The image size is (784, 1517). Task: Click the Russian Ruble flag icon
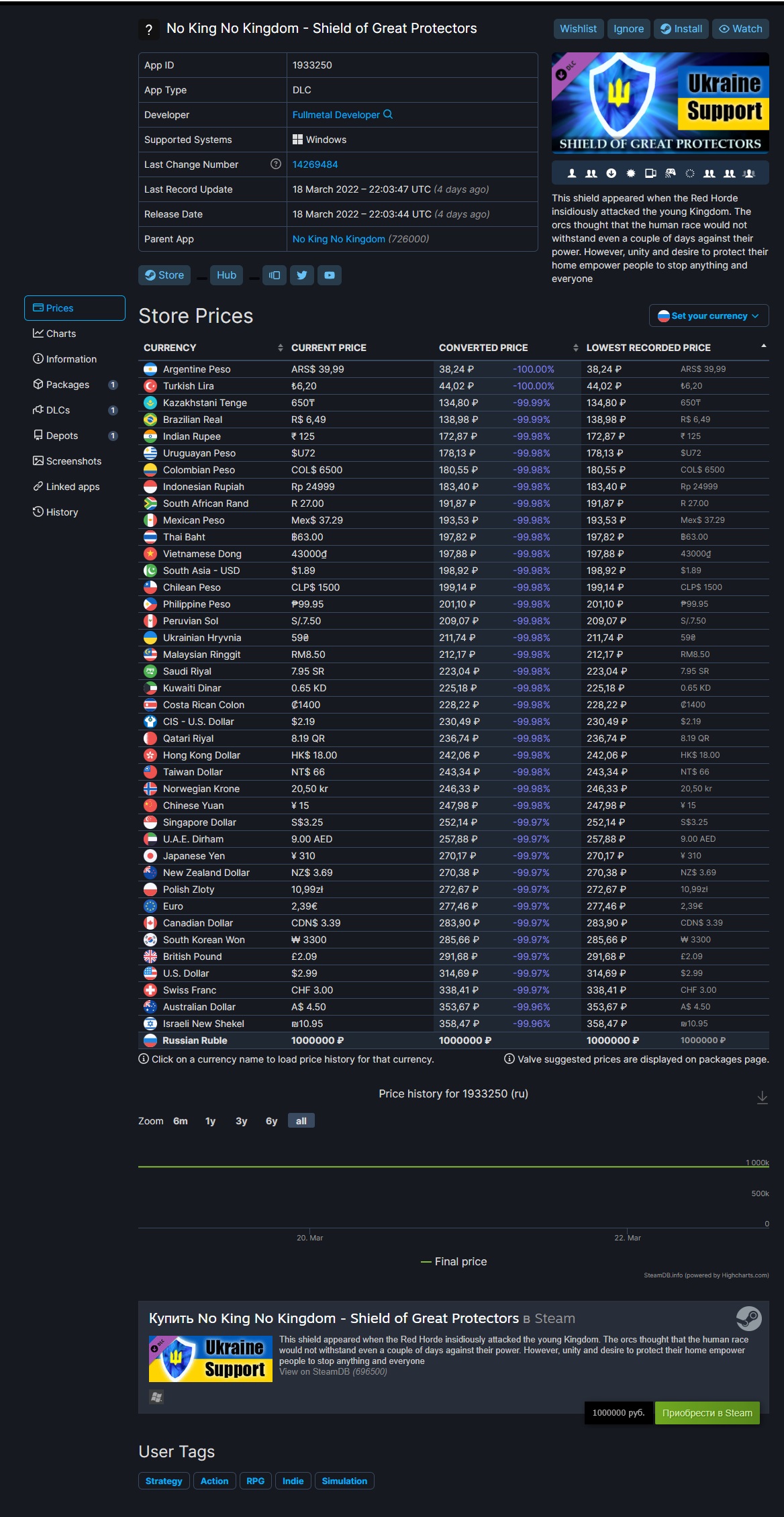tap(150, 1040)
